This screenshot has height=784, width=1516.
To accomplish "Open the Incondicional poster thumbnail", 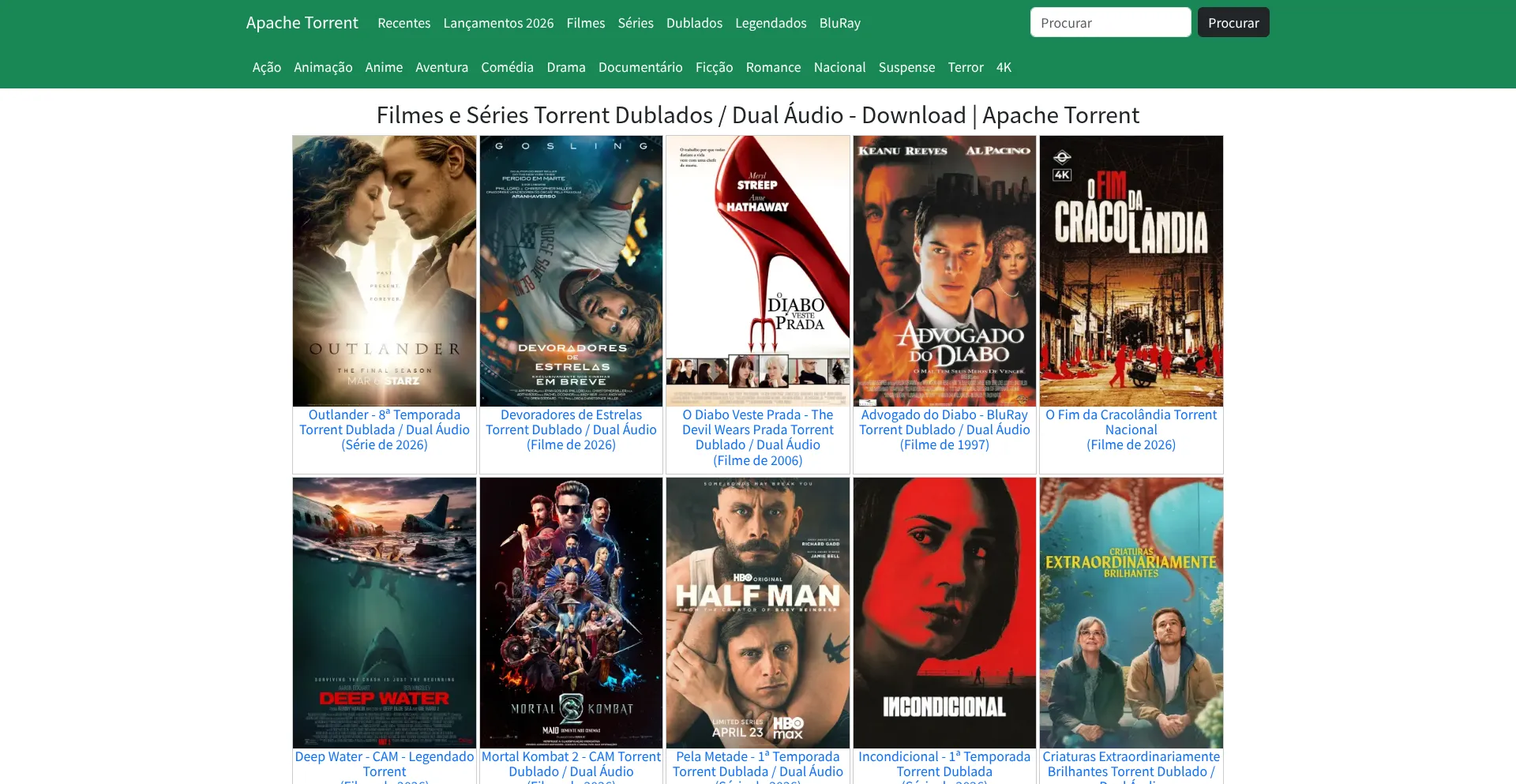I will [x=944, y=613].
